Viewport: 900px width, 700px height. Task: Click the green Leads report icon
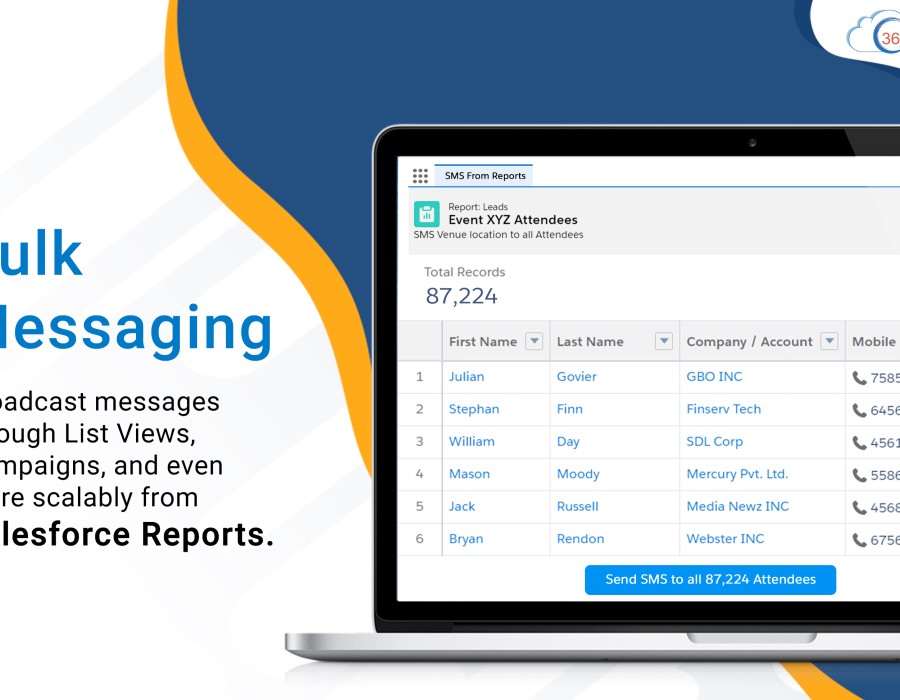(x=427, y=214)
